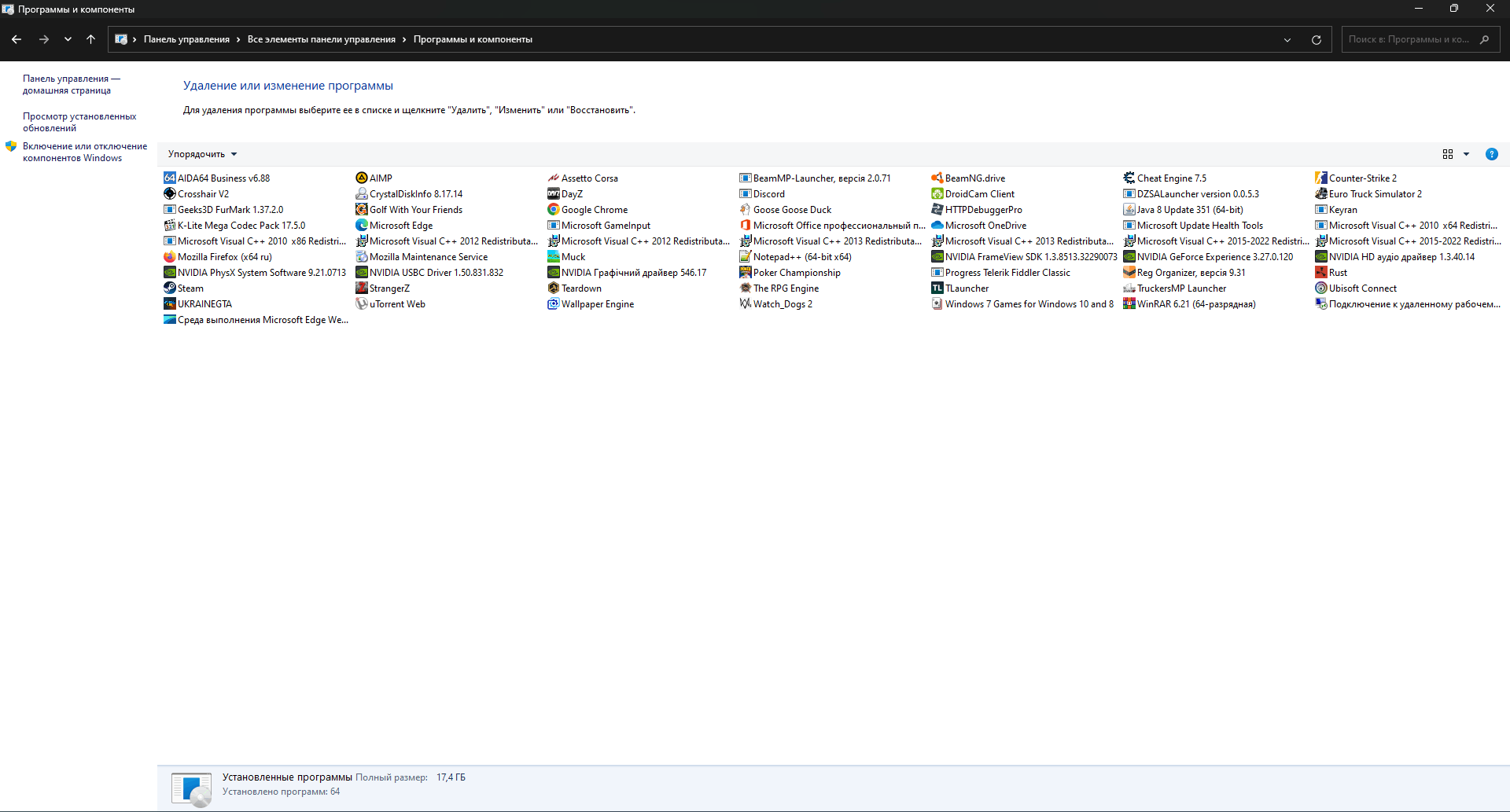Click Все элементы панели управления breadcrumb
Viewport: 1510px width, 812px height.
(x=322, y=39)
